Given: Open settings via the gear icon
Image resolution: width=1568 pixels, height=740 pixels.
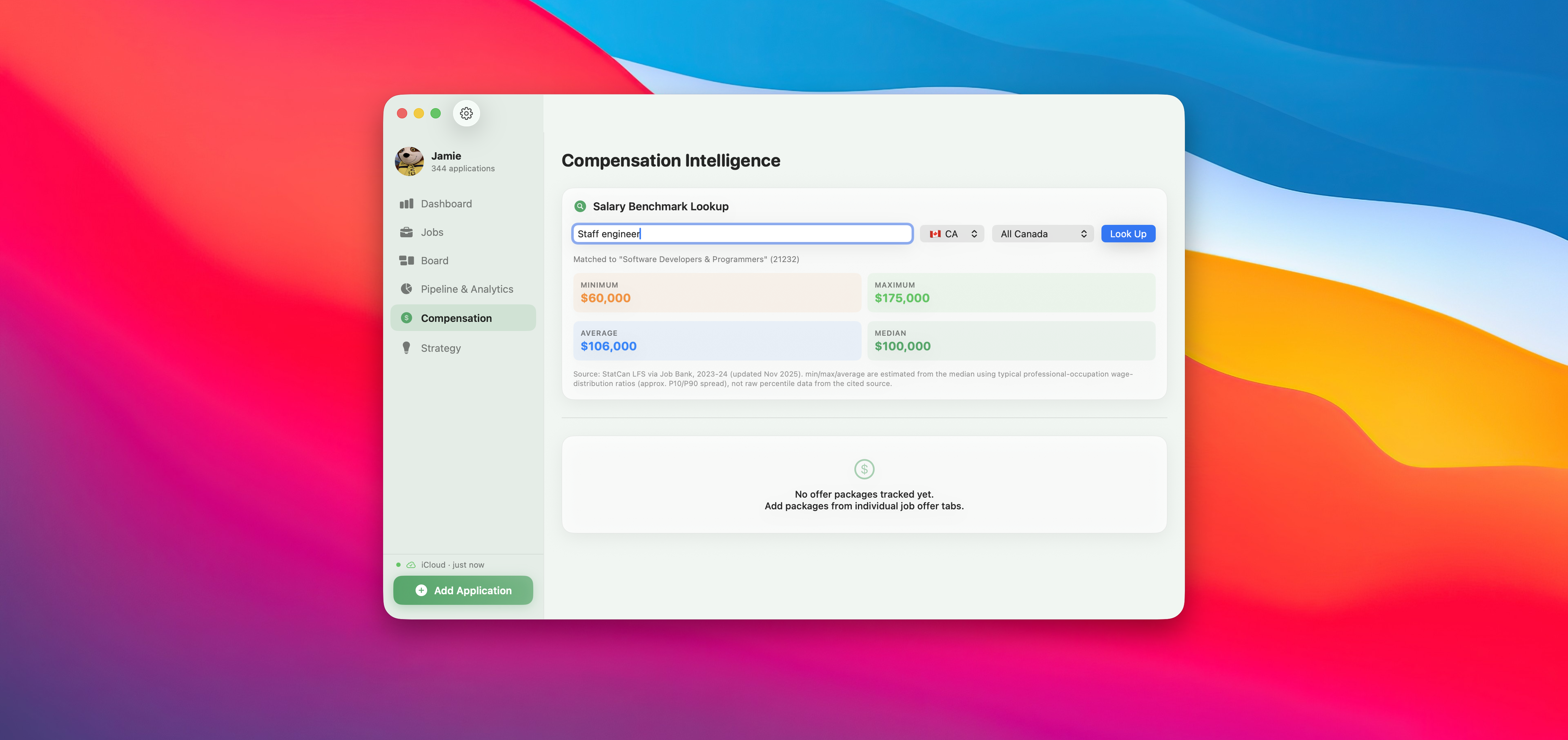Looking at the screenshot, I should 466,113.
